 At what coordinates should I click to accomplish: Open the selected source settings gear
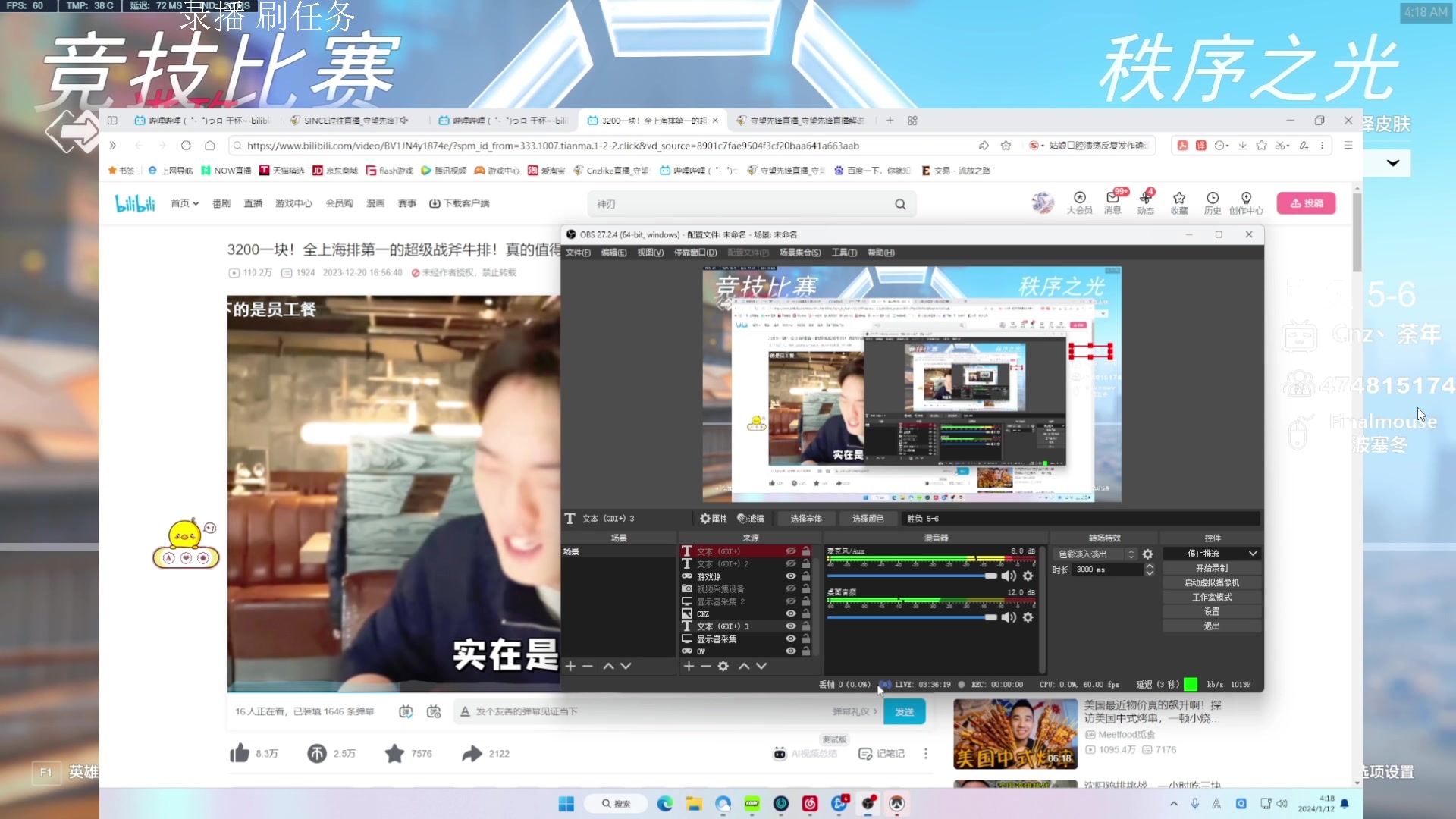[x=723, y=666]
